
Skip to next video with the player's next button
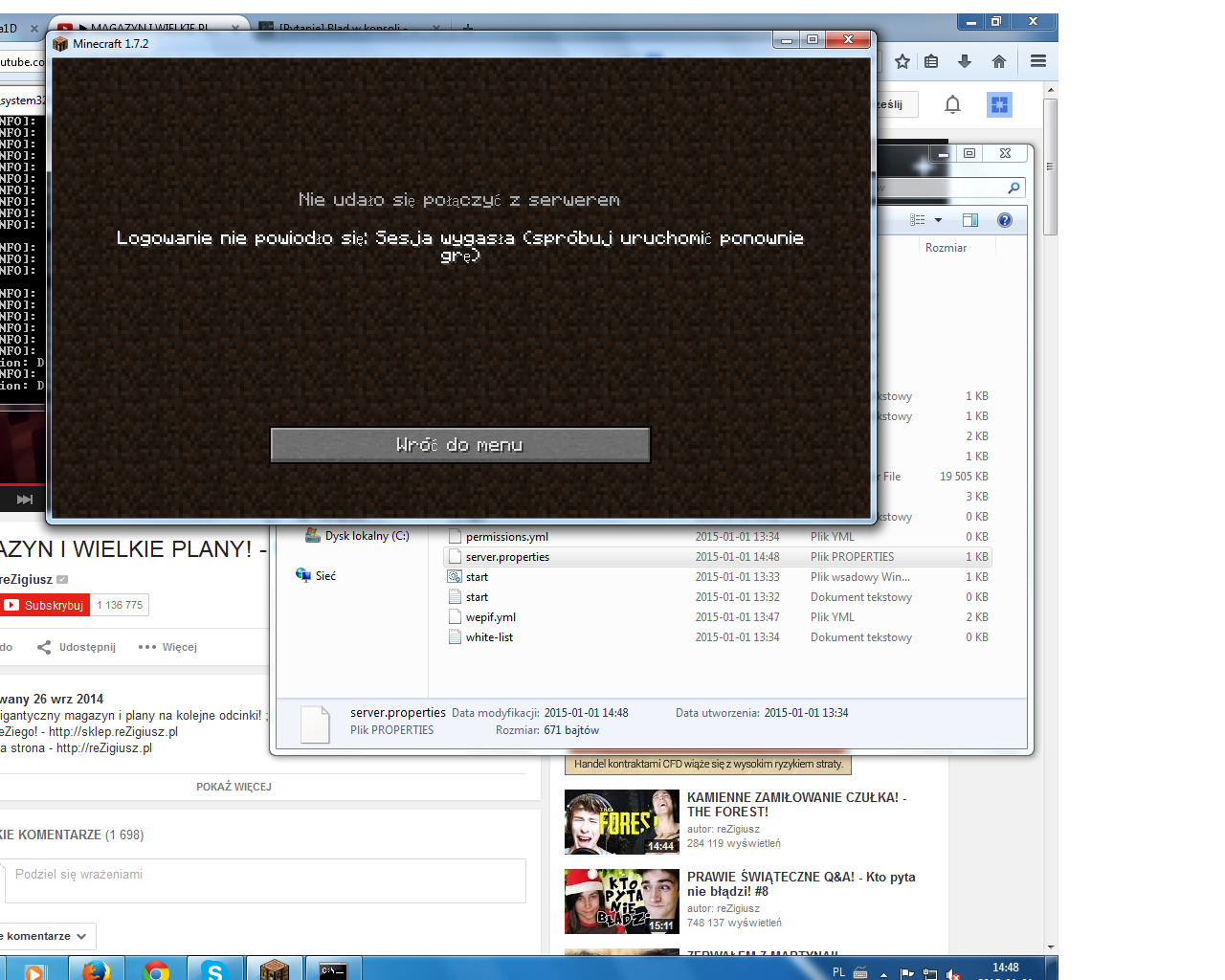[25, 500]
